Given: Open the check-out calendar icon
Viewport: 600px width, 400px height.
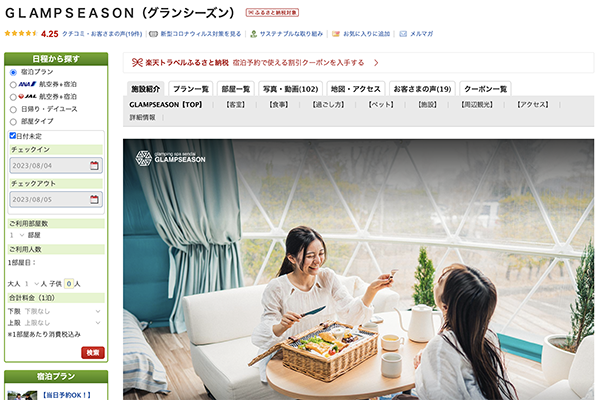Looking at the screenshot, I should click(x=94, y=199).
